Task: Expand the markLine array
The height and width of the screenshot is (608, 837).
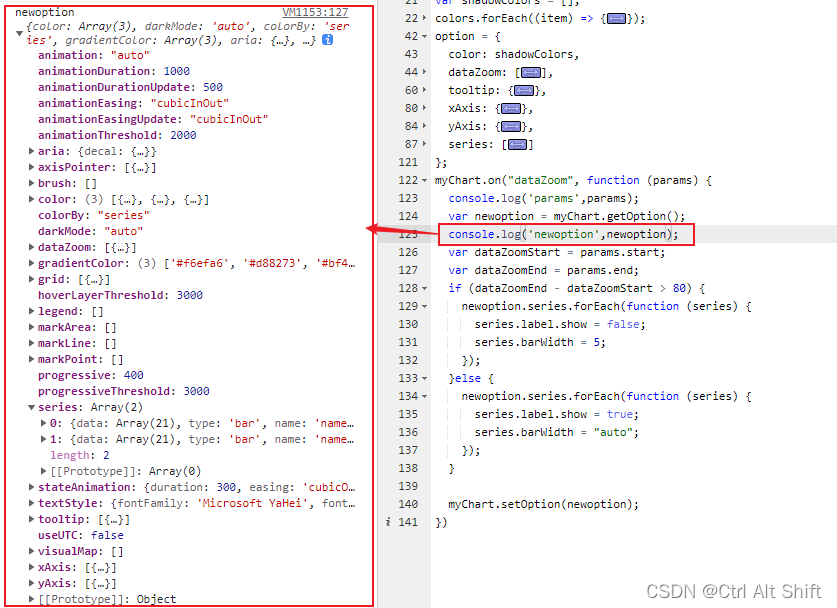Action: click(x=31, y=343)
